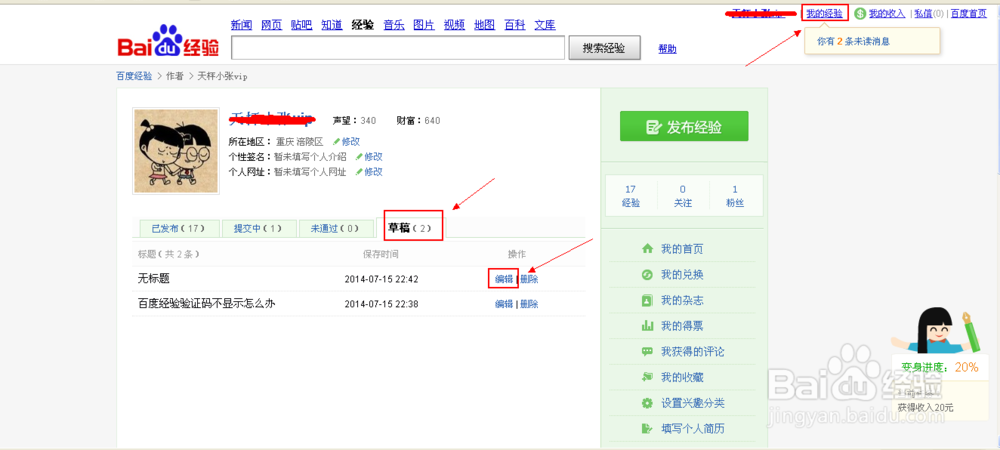The height and width of the screenshot is (450, 1000).
Task: Click the cartoon girl mascot with pen
Action: tap(938, 330)
